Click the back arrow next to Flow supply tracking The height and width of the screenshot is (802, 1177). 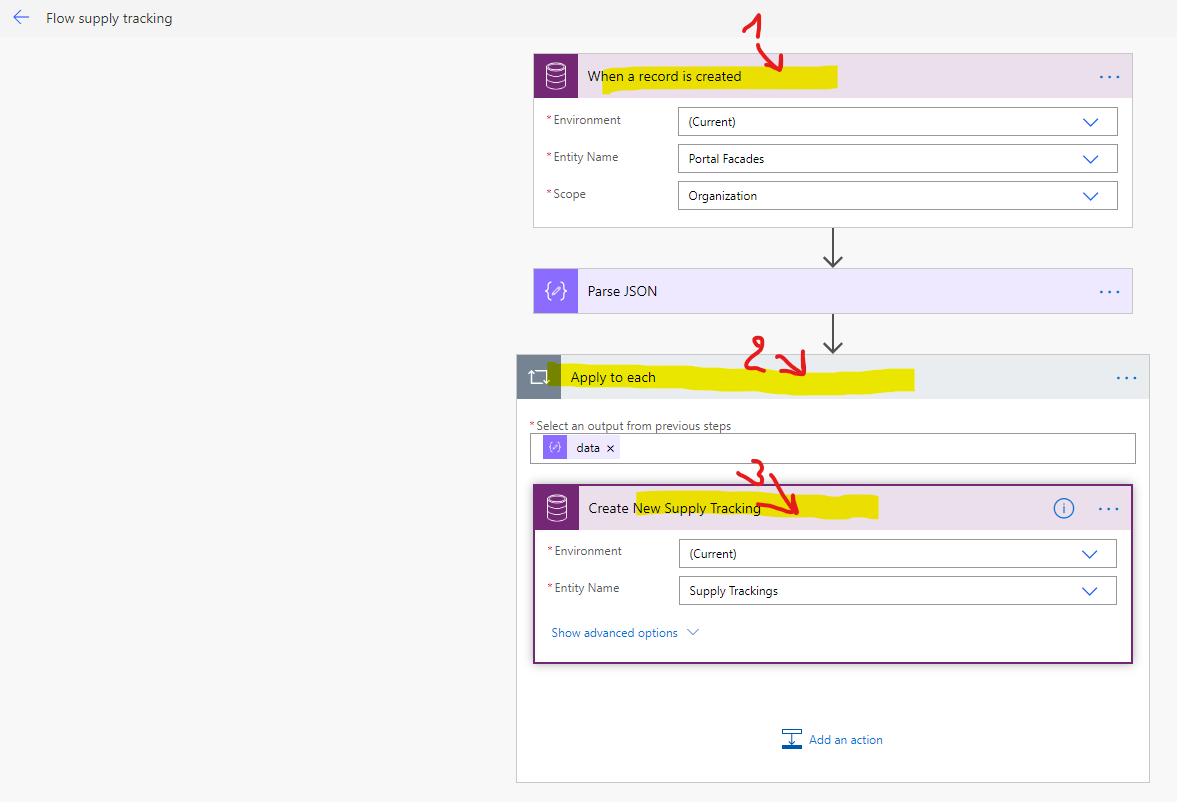click(x=21, y=17)
